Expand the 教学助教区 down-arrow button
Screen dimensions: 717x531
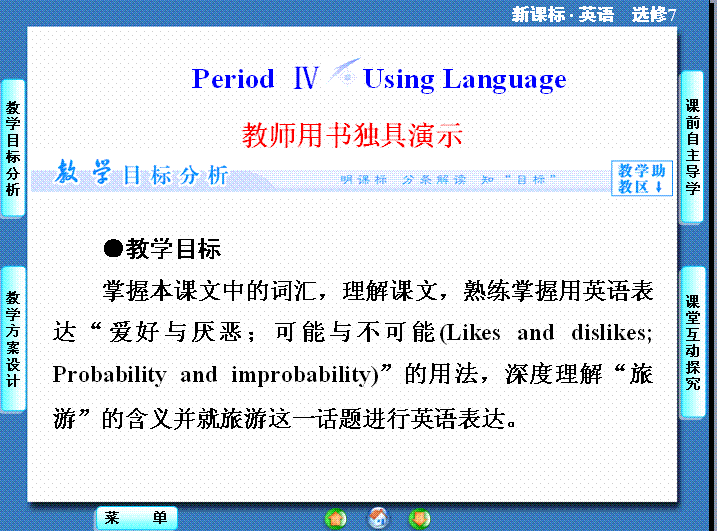click(640, 179)
